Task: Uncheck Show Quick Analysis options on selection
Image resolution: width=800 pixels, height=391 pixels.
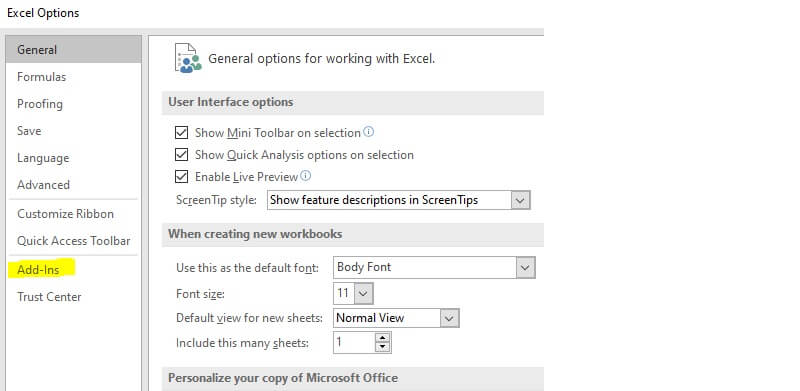Action: point(181,155)
